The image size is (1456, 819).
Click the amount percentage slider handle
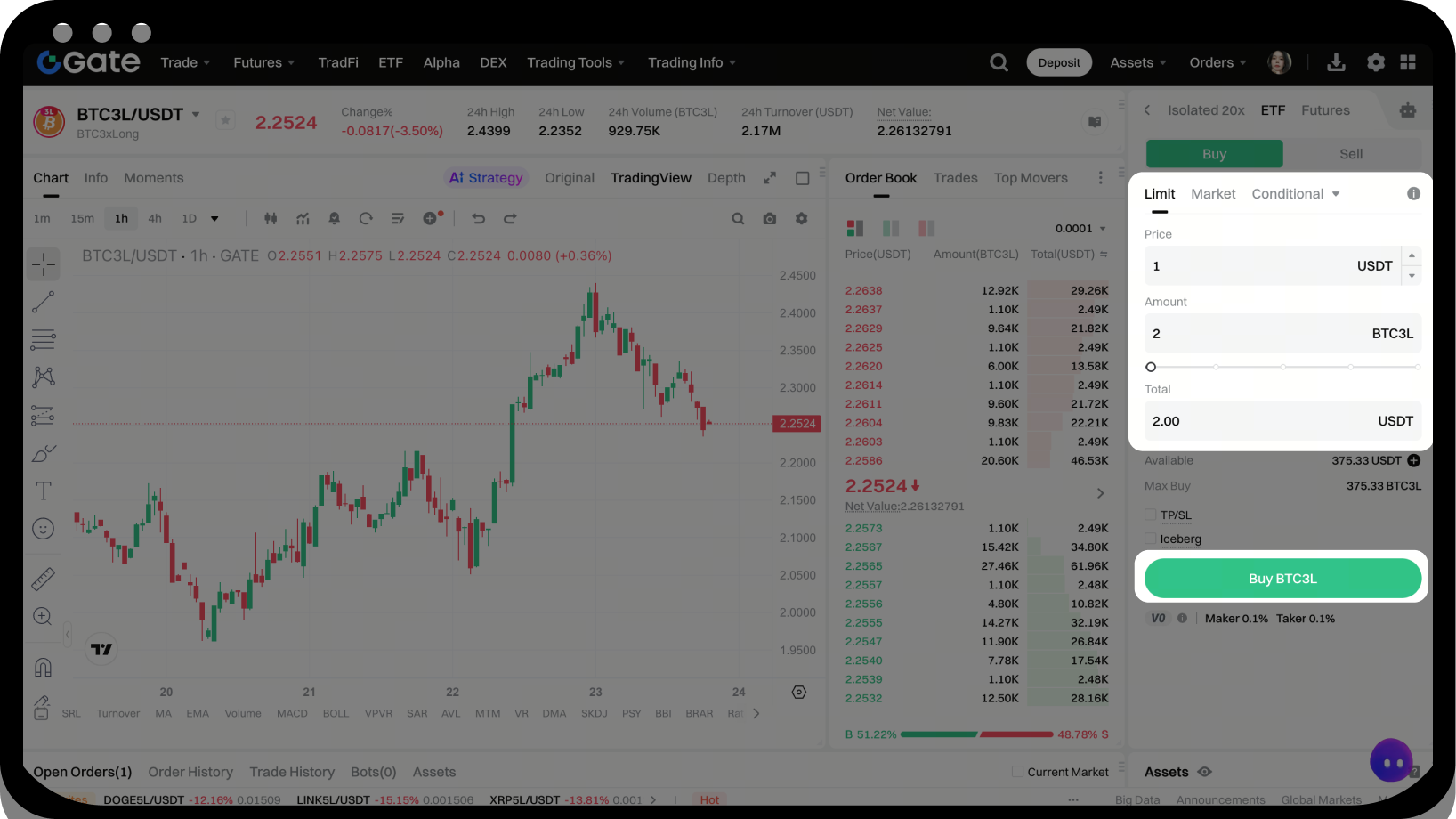(1151, 367)
